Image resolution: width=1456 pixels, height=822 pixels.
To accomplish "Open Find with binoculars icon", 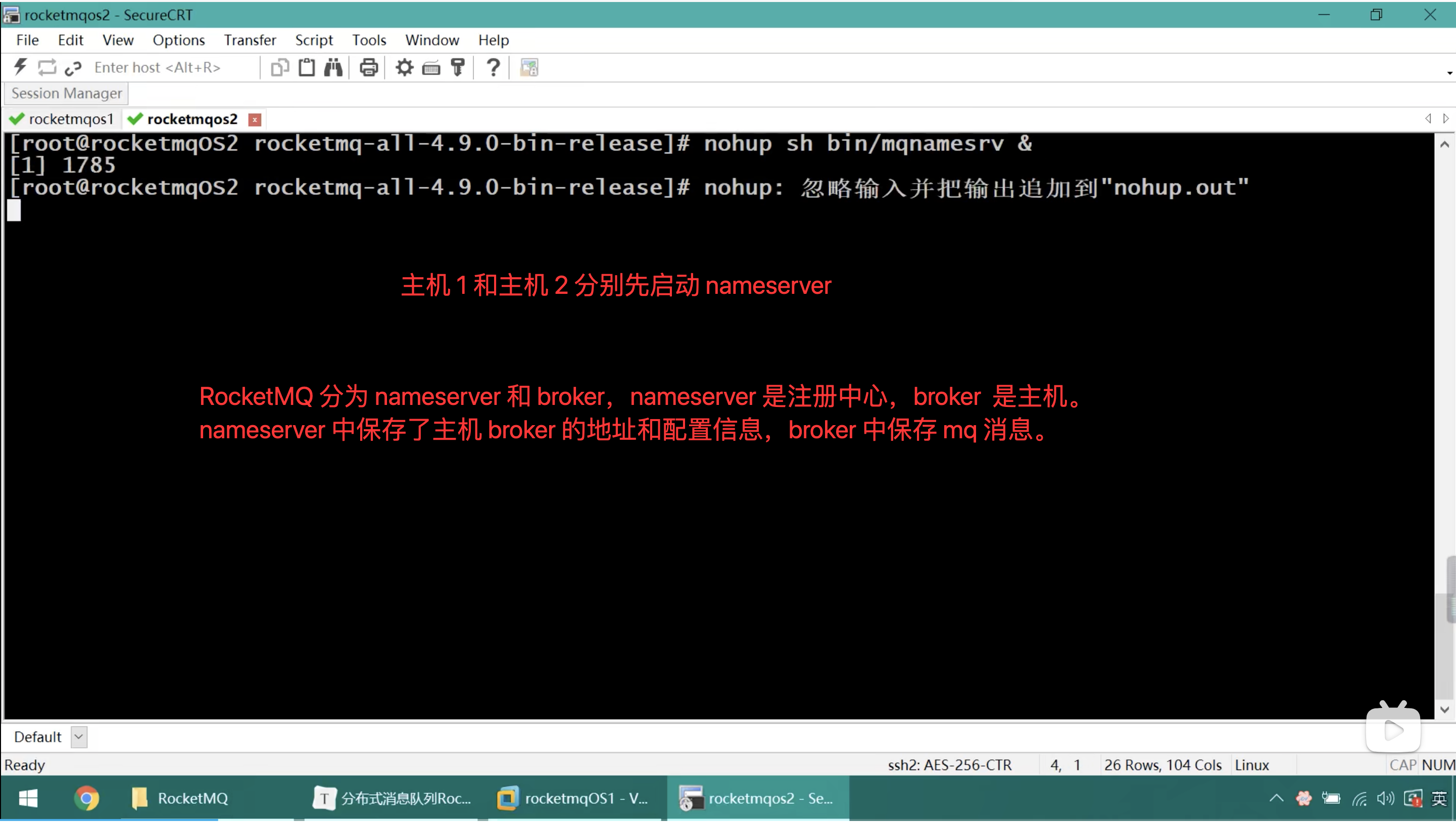I will pyautogui.click(x=333, y=67).
